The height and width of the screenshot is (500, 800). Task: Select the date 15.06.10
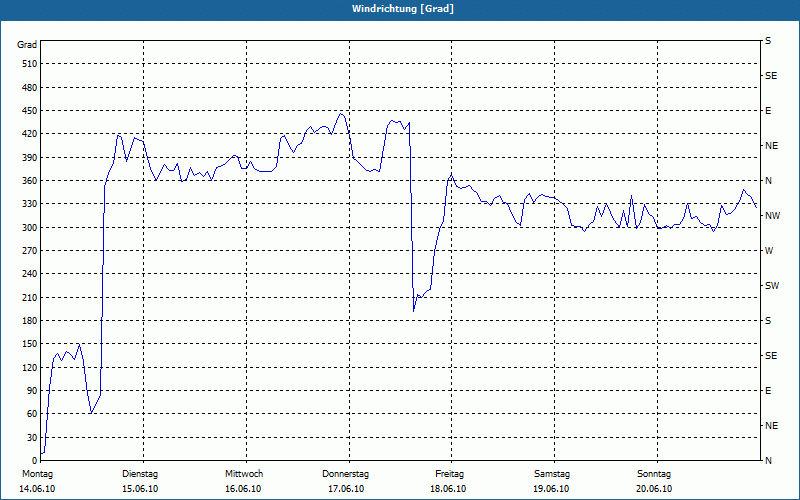click(140, 489)
